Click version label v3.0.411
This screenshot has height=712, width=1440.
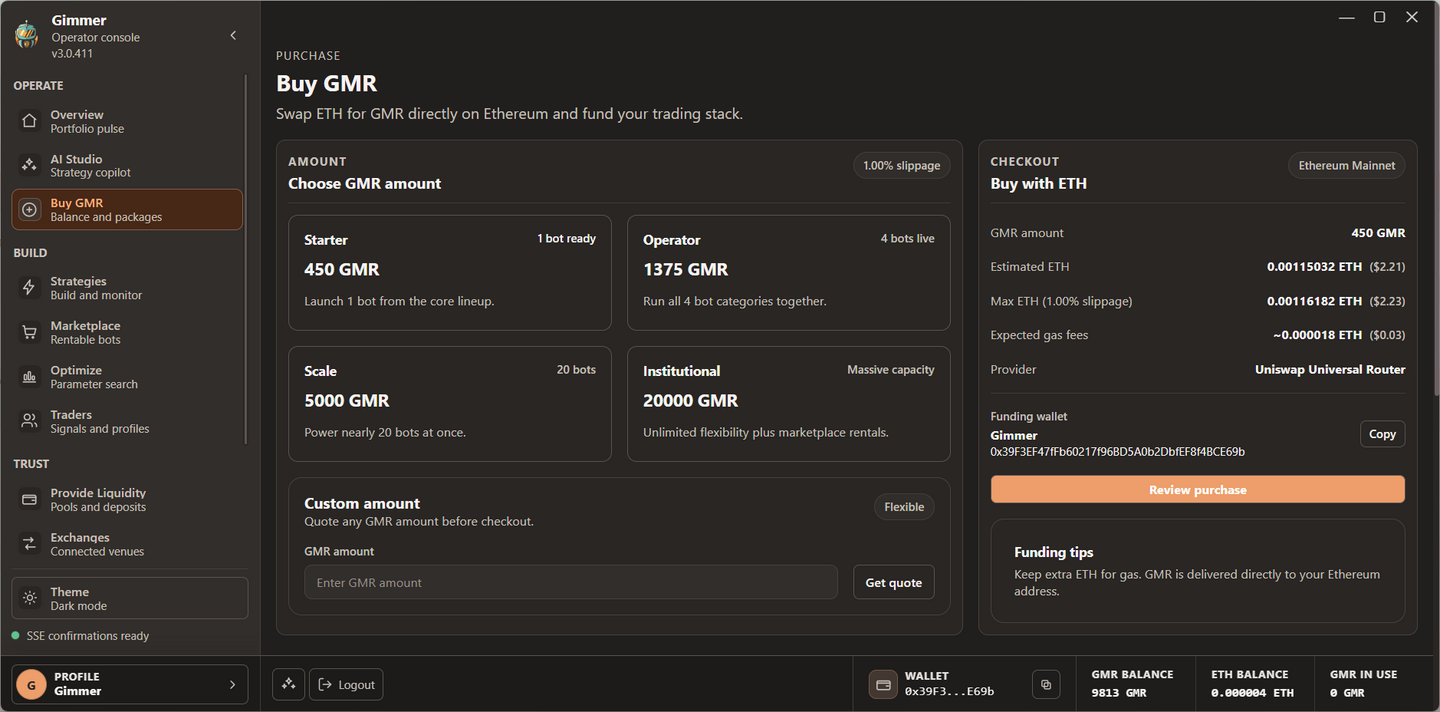click(72, 54)
